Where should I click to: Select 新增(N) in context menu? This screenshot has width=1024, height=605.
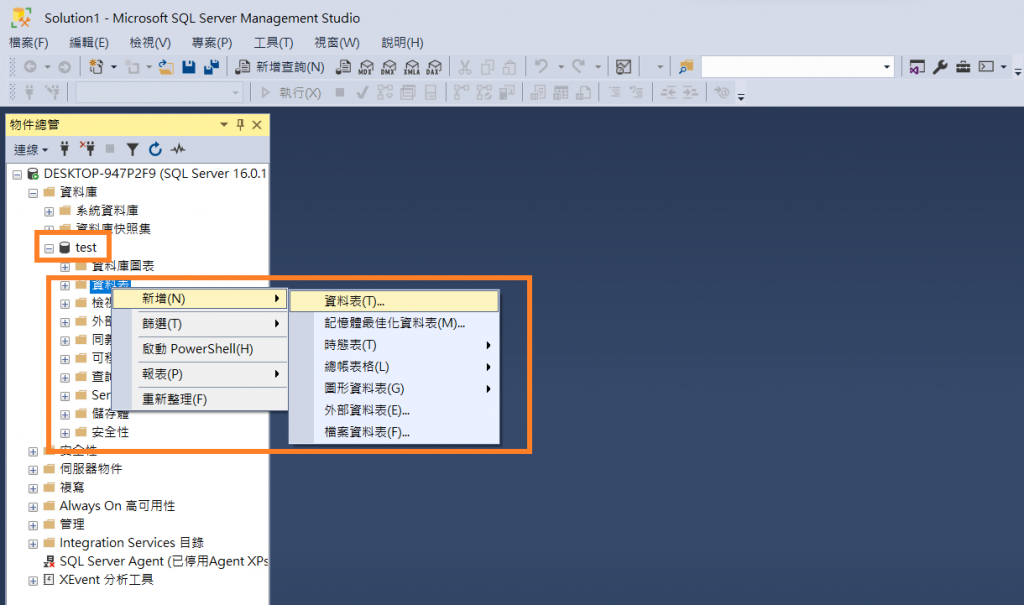coord(200,299)
